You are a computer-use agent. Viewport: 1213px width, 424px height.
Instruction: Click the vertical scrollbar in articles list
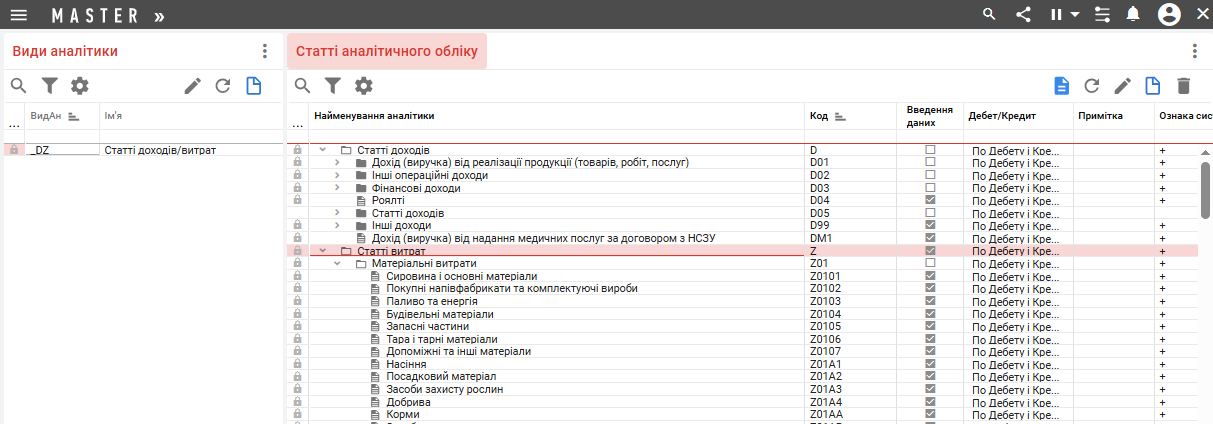pyautogui.click(x=1206, y=190)
